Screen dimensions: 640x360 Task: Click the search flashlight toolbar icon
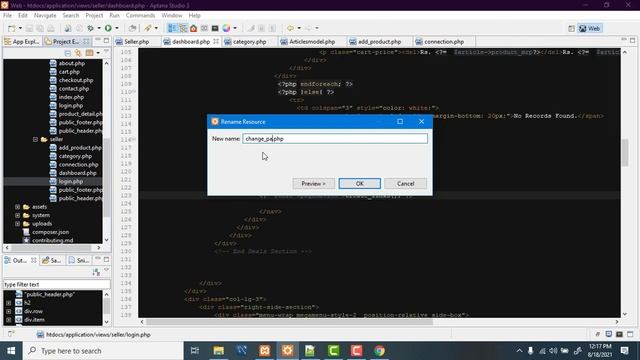tap(148, 28)
